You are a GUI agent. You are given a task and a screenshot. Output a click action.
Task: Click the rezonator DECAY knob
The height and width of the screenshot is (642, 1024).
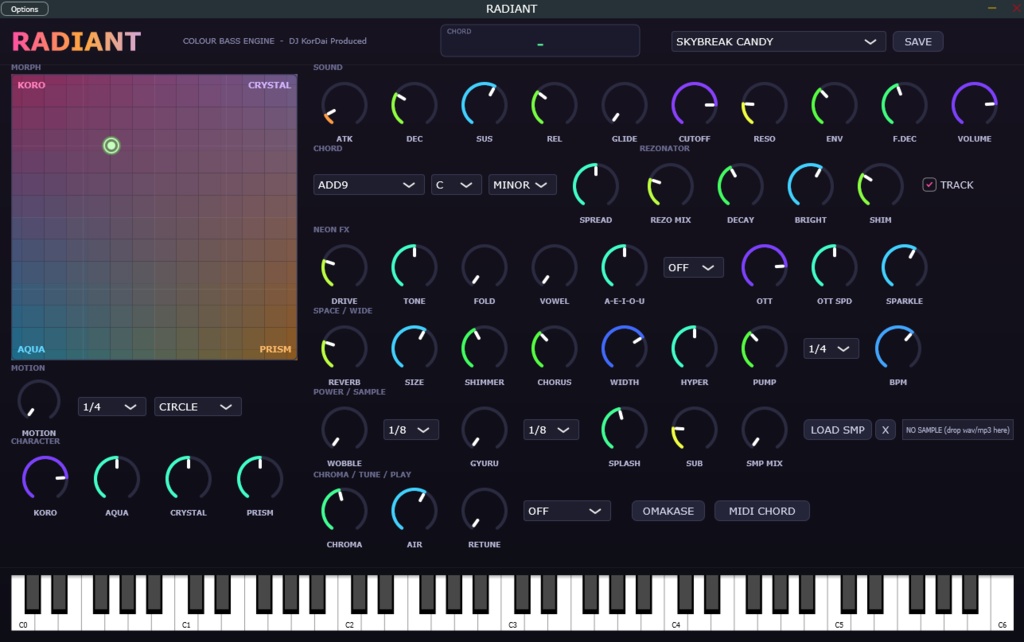[x=741, y=186]
